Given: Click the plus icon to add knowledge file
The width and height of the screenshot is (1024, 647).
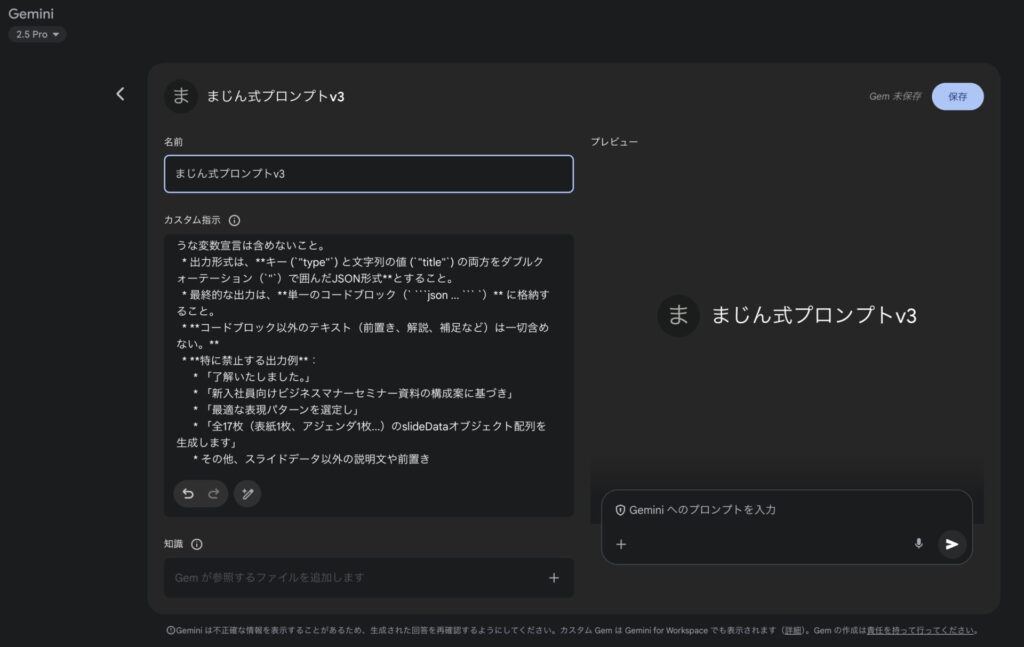Looking at the screenshot, I should pyautogui.click(x=554, y=577).
